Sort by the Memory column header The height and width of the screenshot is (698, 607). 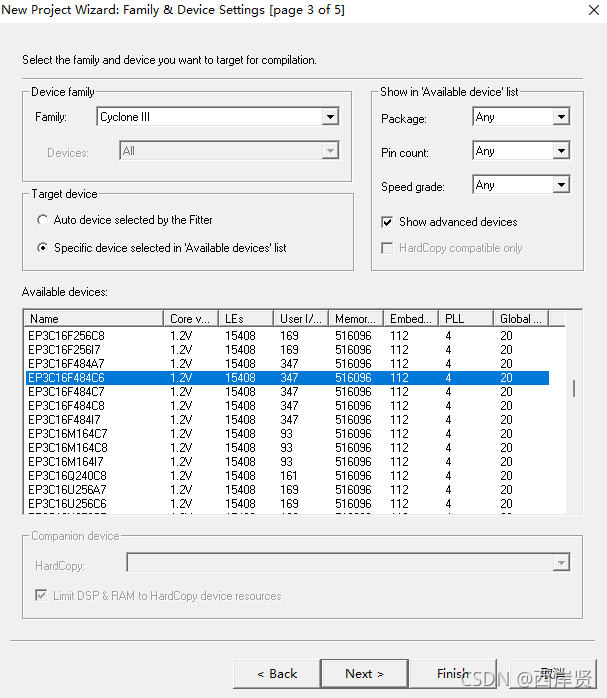point(356,319)
